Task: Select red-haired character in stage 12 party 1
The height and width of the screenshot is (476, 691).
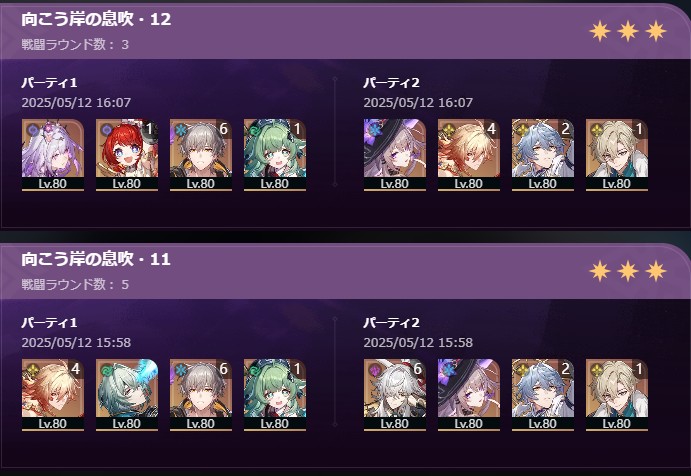Action: click(127, 155)
